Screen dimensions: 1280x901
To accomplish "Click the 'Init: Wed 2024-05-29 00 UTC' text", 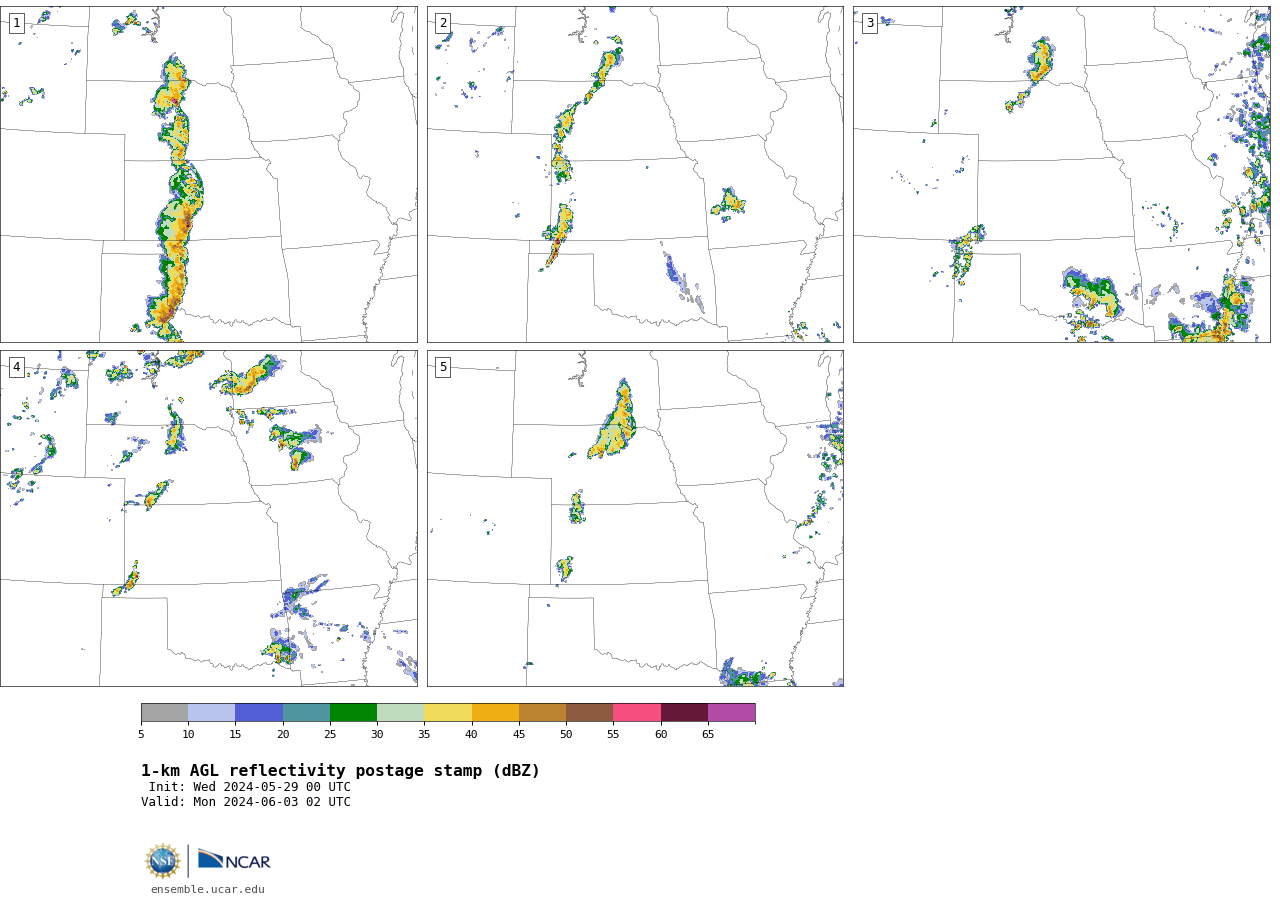I will tap(250, 787).
